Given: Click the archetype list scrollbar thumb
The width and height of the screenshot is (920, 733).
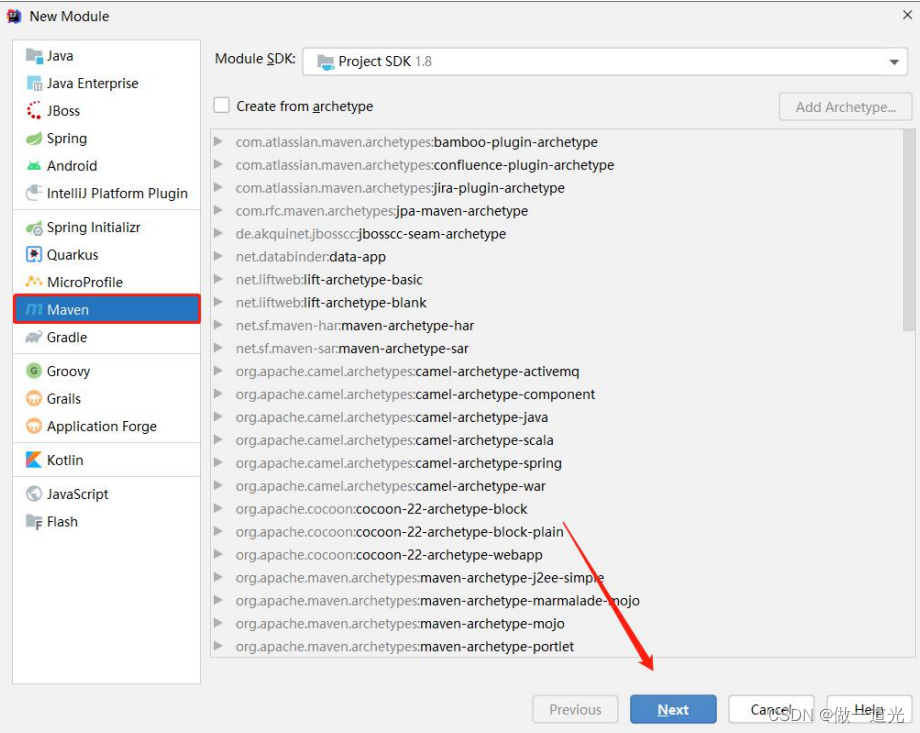Looking at the screenshot, I should point(909,229).
